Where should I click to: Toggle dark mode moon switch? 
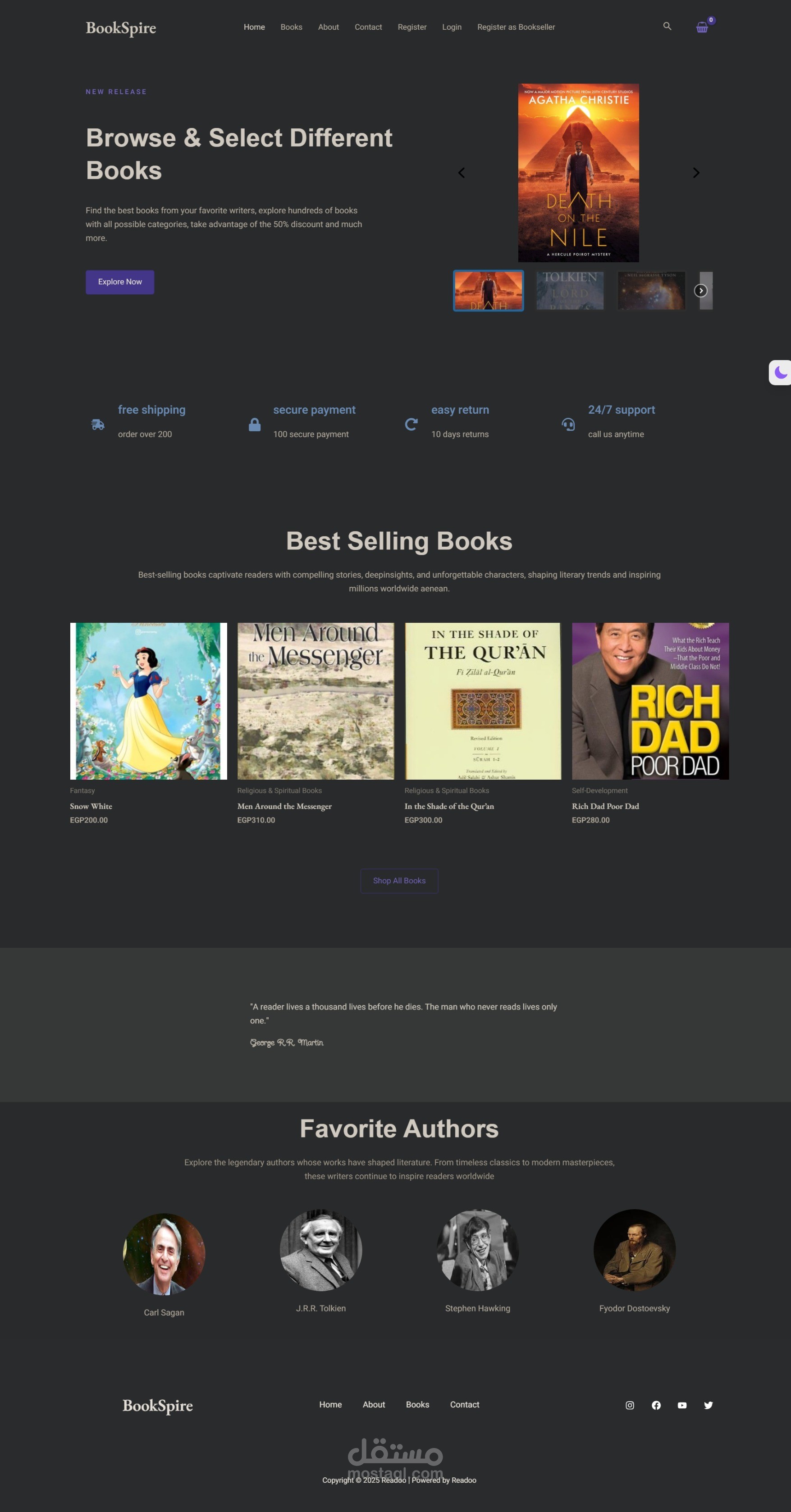click(x=781, y=373)
